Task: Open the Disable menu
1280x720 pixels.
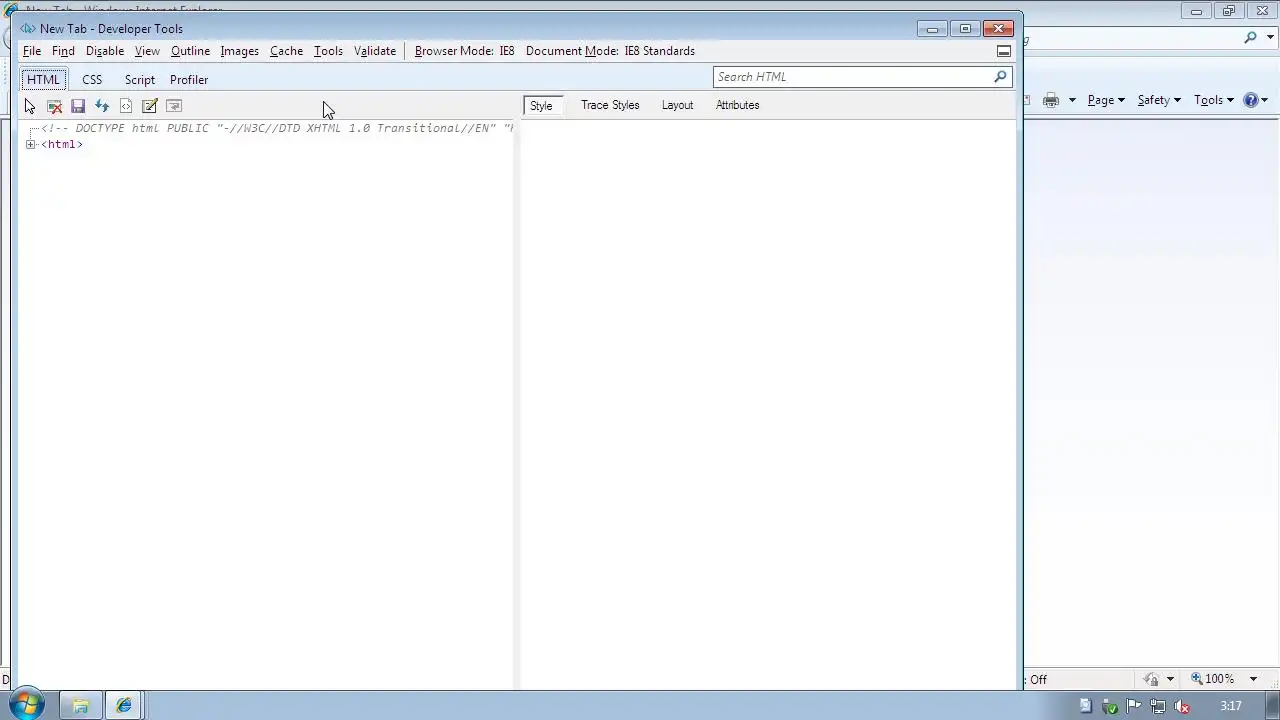Action: click(x=105, y=51)
